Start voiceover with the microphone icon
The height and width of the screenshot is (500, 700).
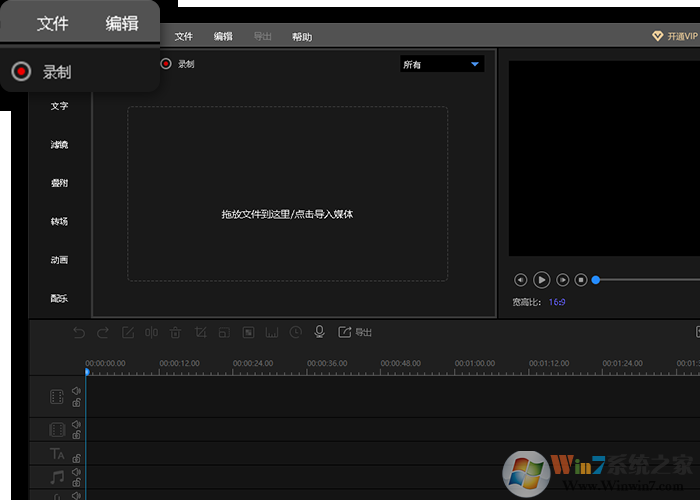point(320,332)
